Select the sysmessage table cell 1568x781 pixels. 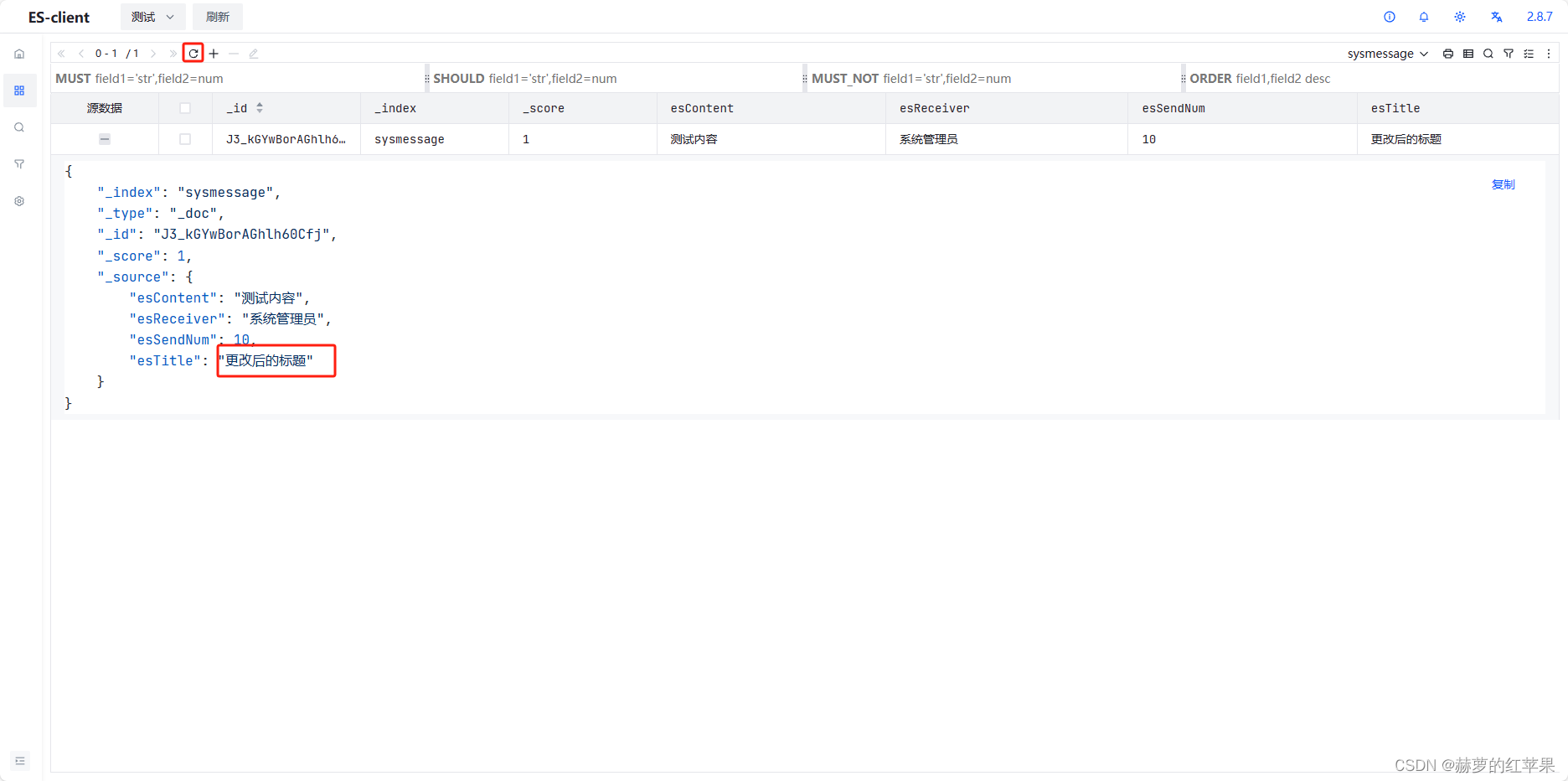435,139
